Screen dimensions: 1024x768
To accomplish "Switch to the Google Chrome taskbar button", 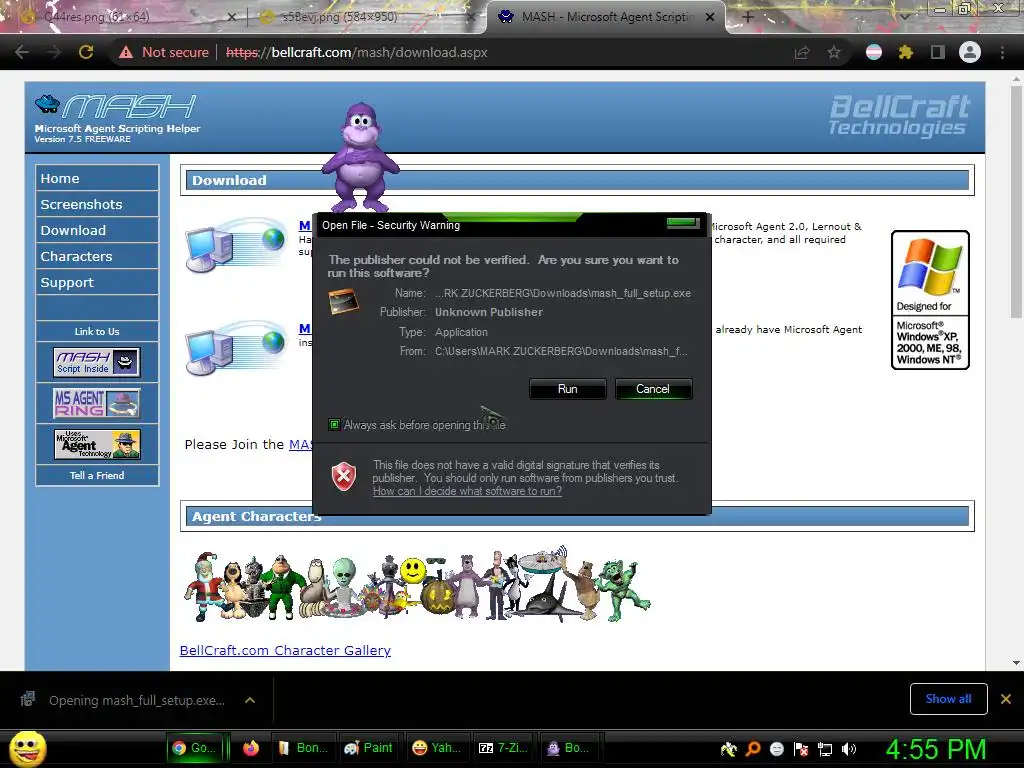I will click(195, 748).
